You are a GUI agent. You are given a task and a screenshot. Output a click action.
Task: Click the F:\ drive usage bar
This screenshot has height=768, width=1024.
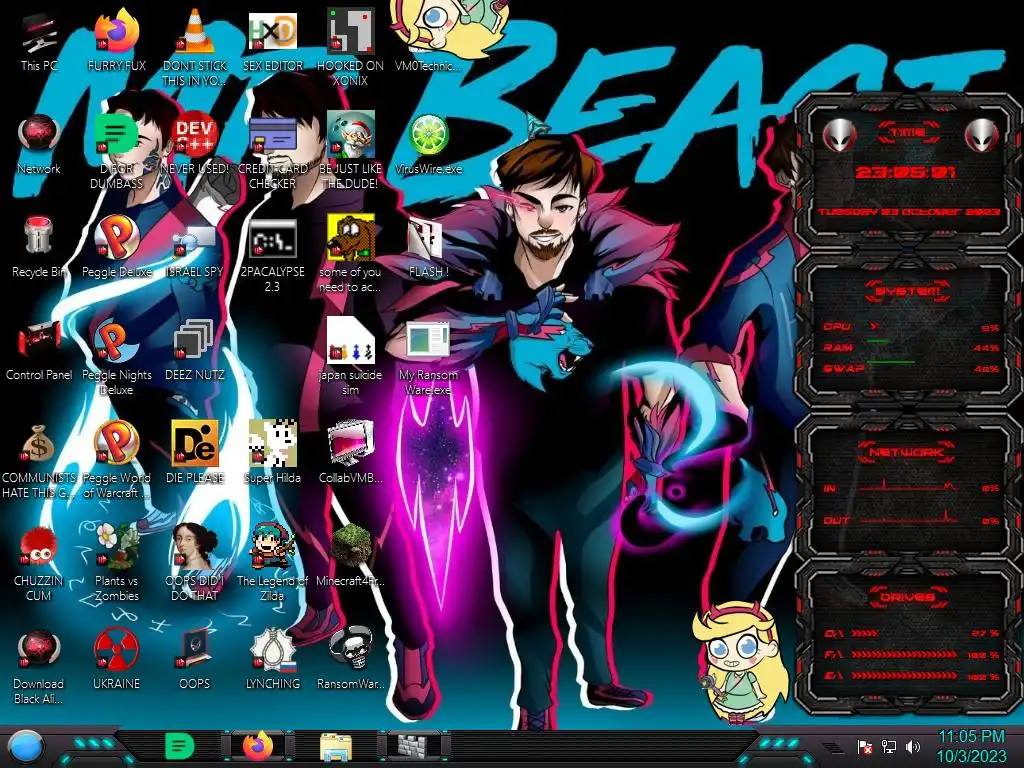click(904, 654)
